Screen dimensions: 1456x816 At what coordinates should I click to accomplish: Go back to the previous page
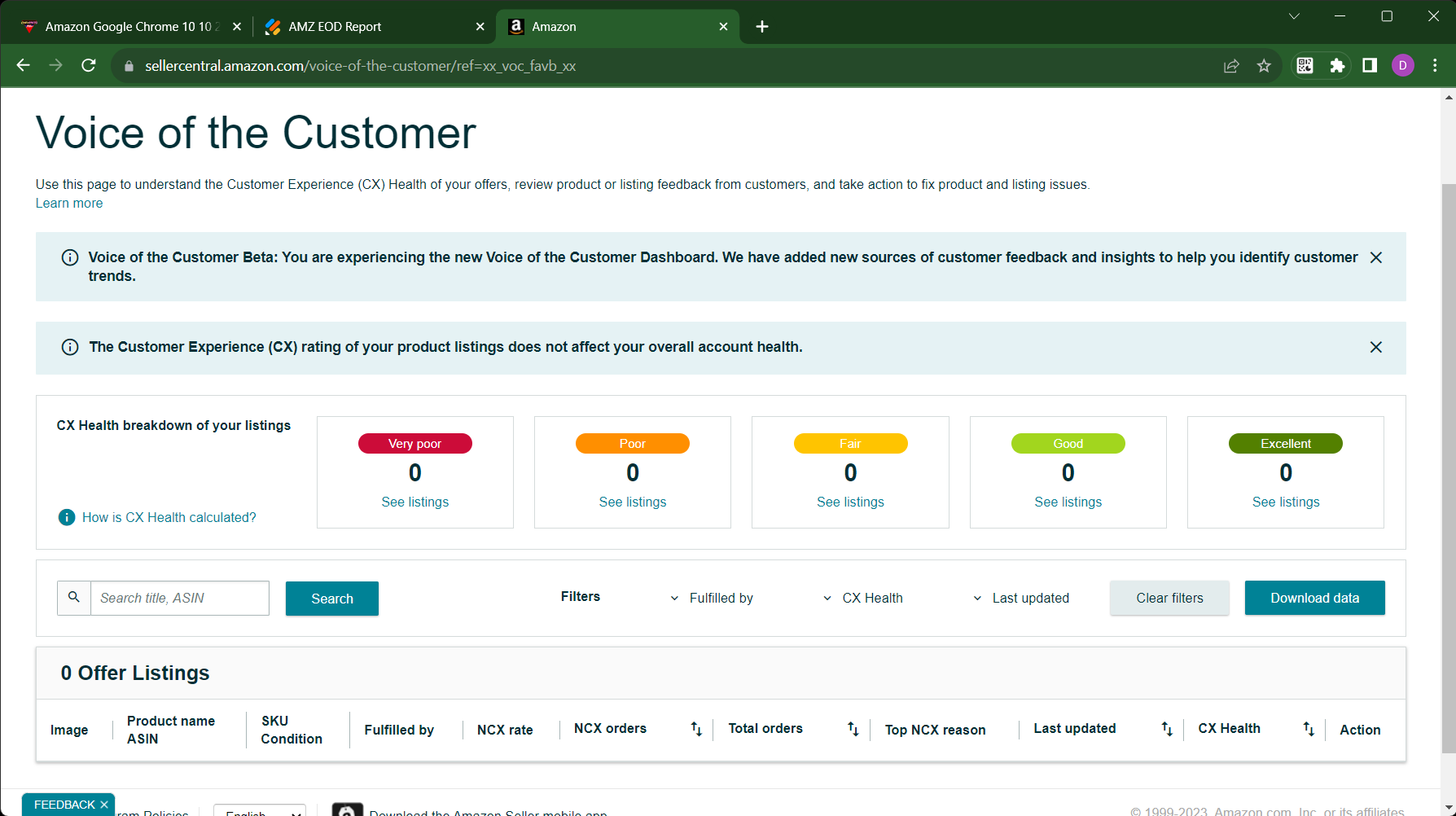24,65
